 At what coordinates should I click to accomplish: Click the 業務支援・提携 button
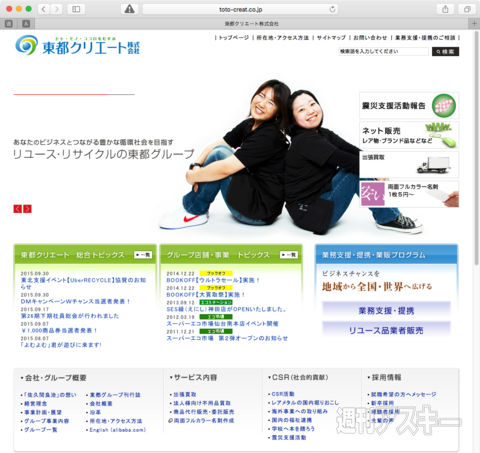[386, 311]
